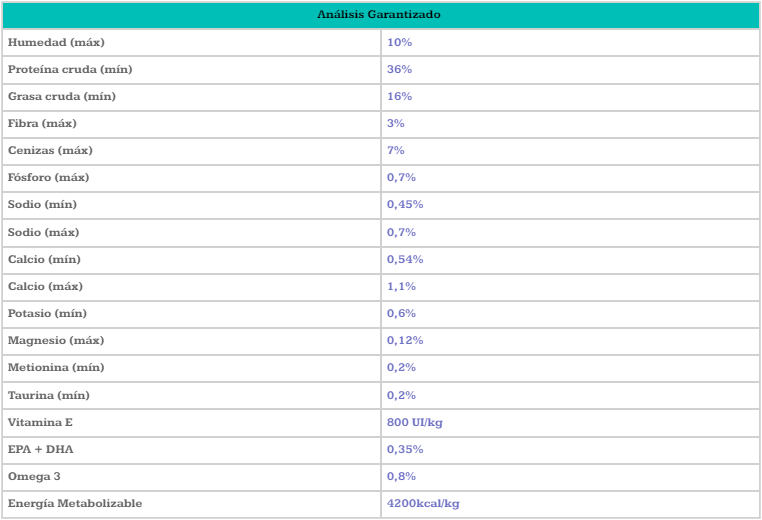Select the Grasa cruda (mín) label
Screen dimensions: 762x520
point(62,97)
